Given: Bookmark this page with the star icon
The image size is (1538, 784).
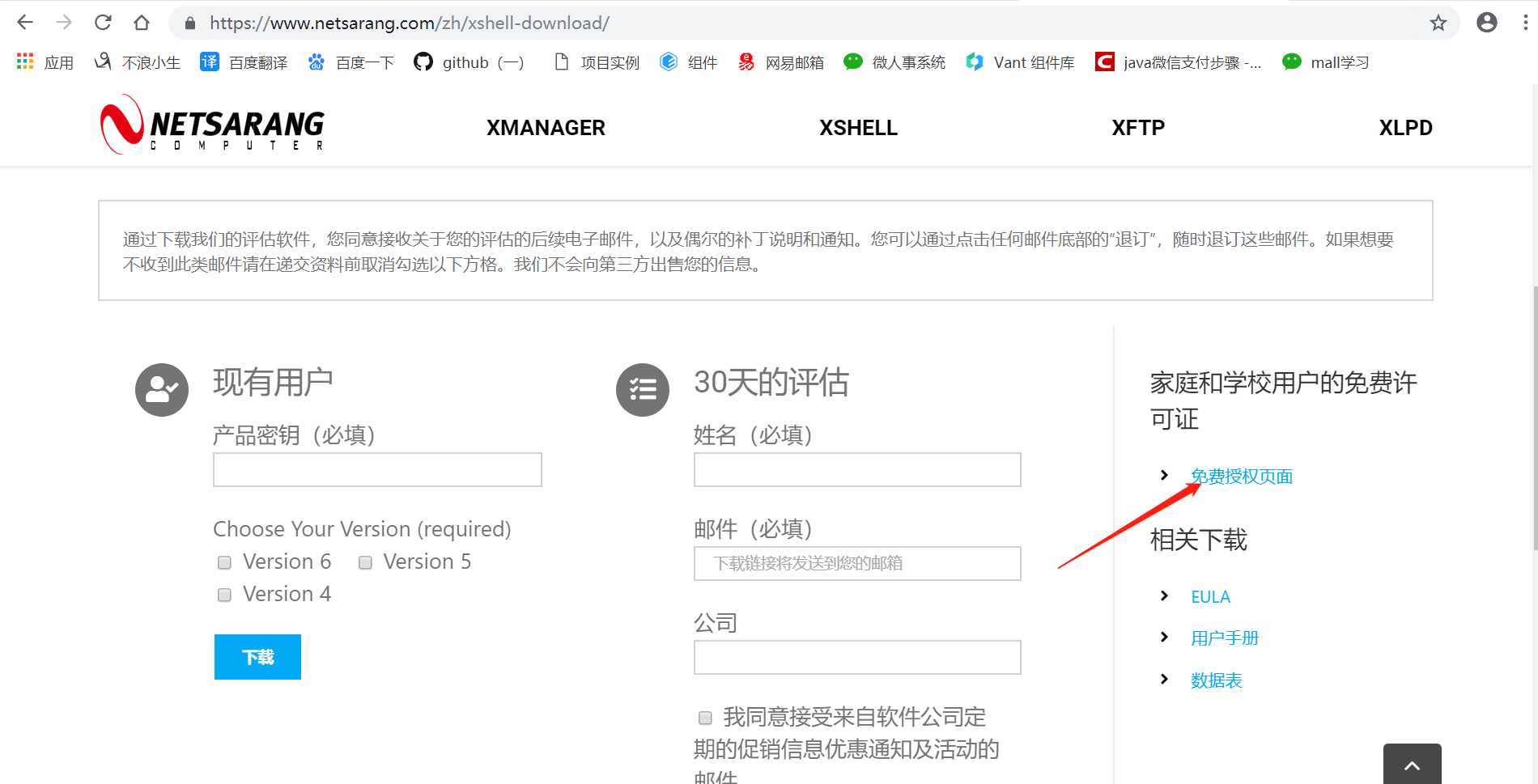Looking at the screenshot, I should 1438,23.
